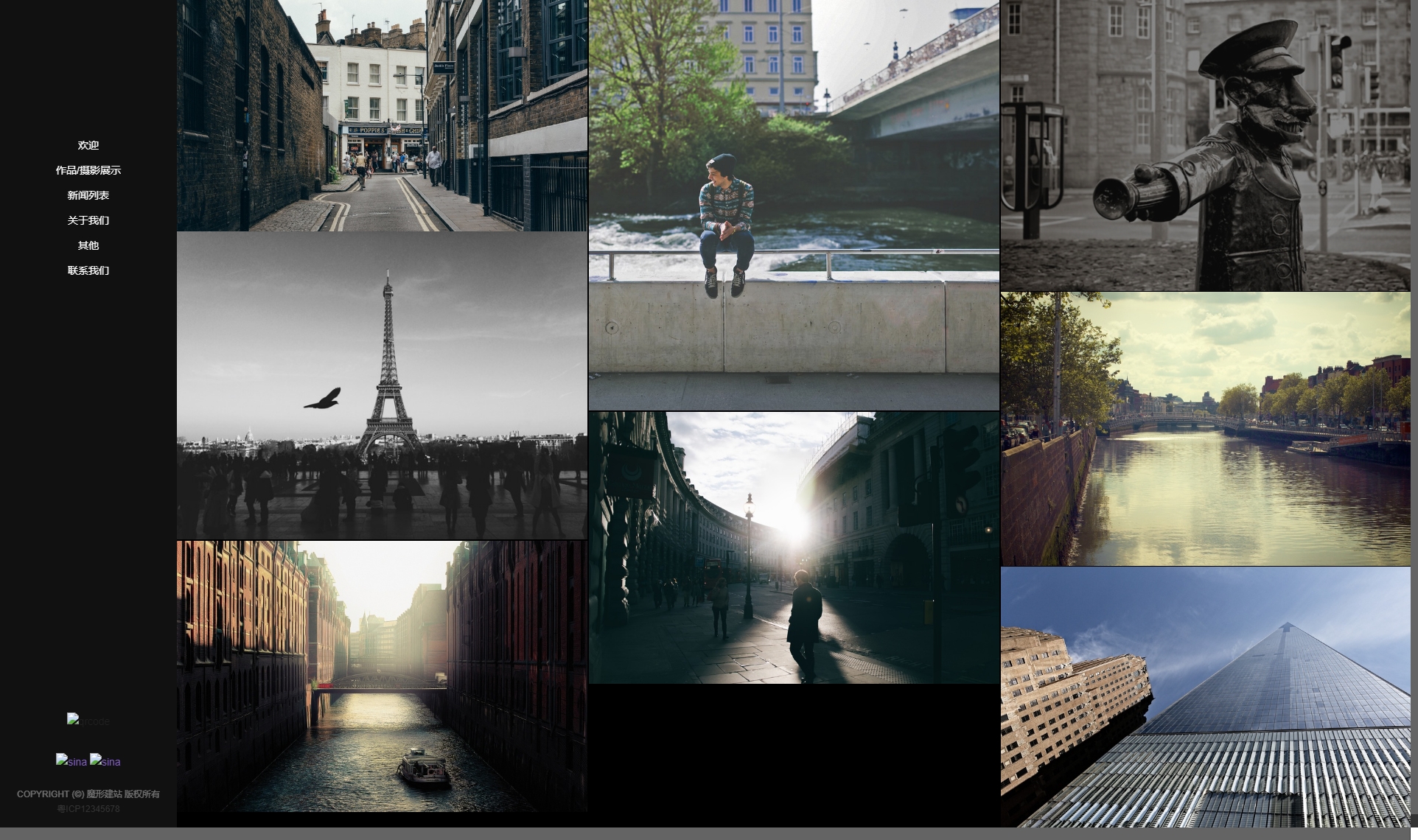Open the river with bridge photo
This screenshot has width=1418, height=840.
(1205, 429)
